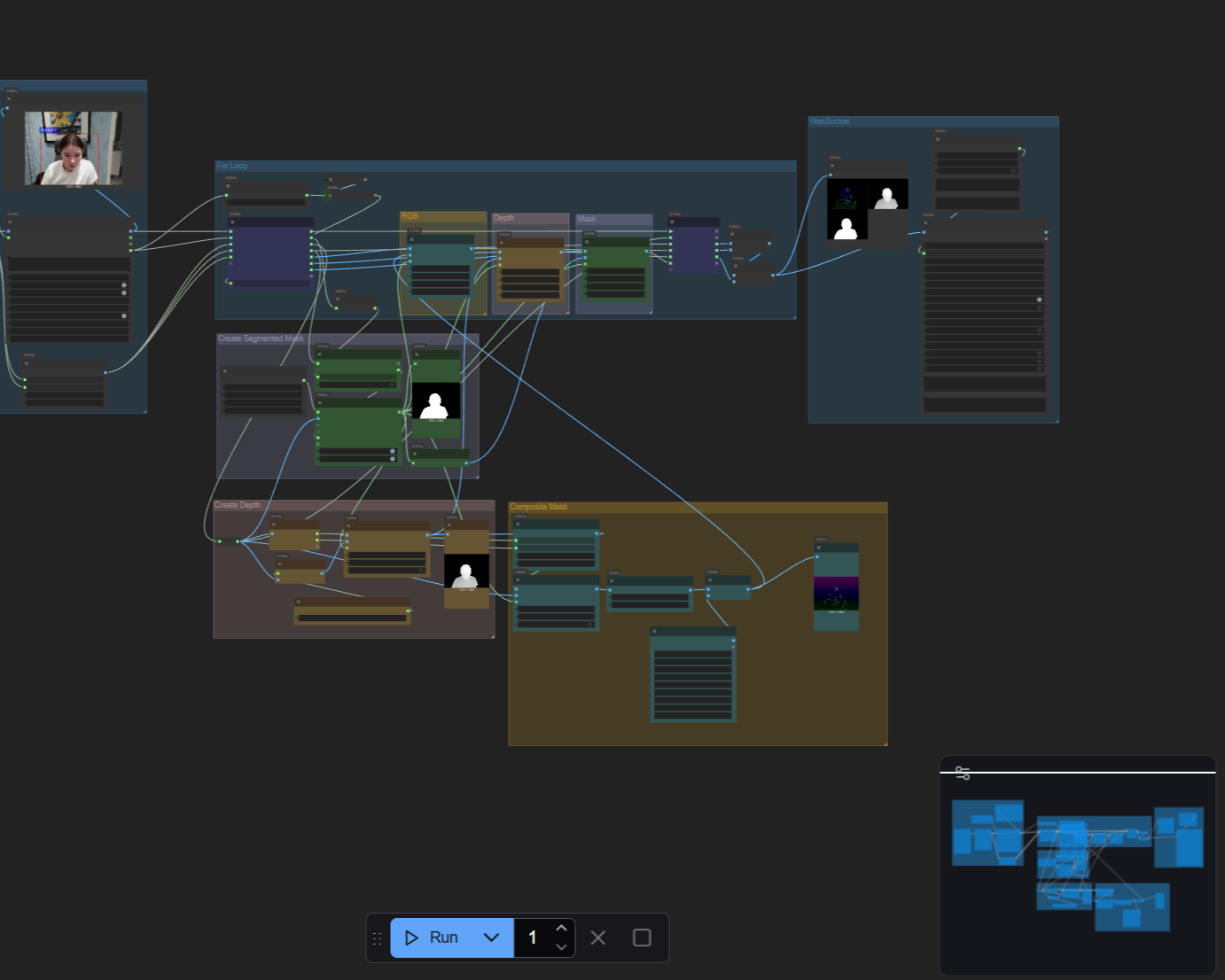Click the filter sliders icon on the minimap panel
This screenshot has width=1225, height=980.
(x=962, y=772)
